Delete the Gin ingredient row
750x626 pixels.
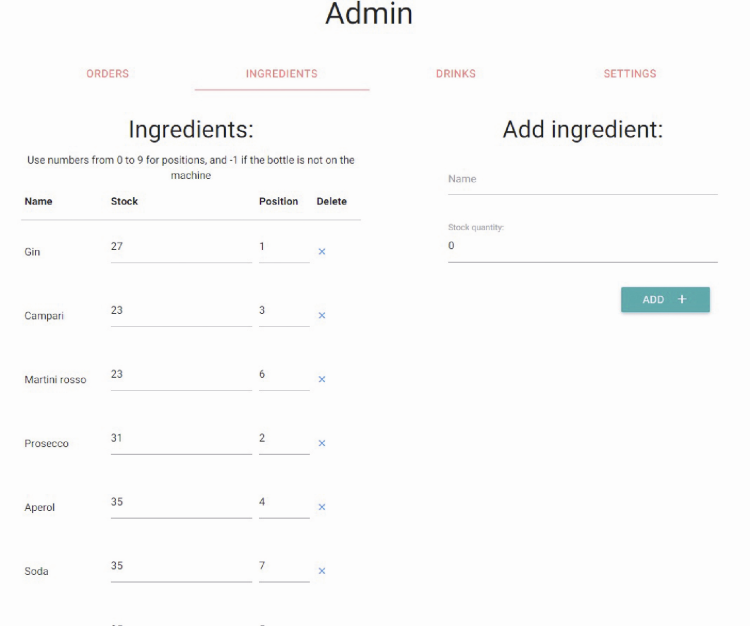[322, 252]
